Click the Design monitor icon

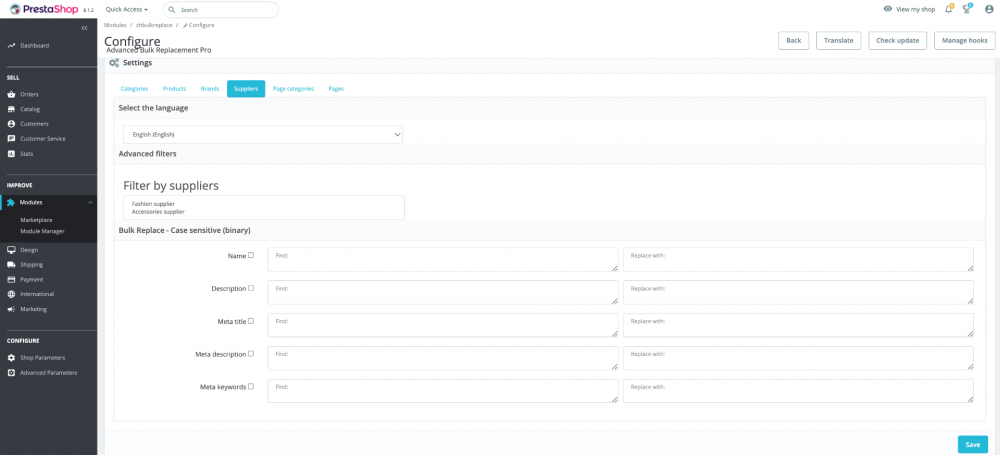tap(11, 250)
